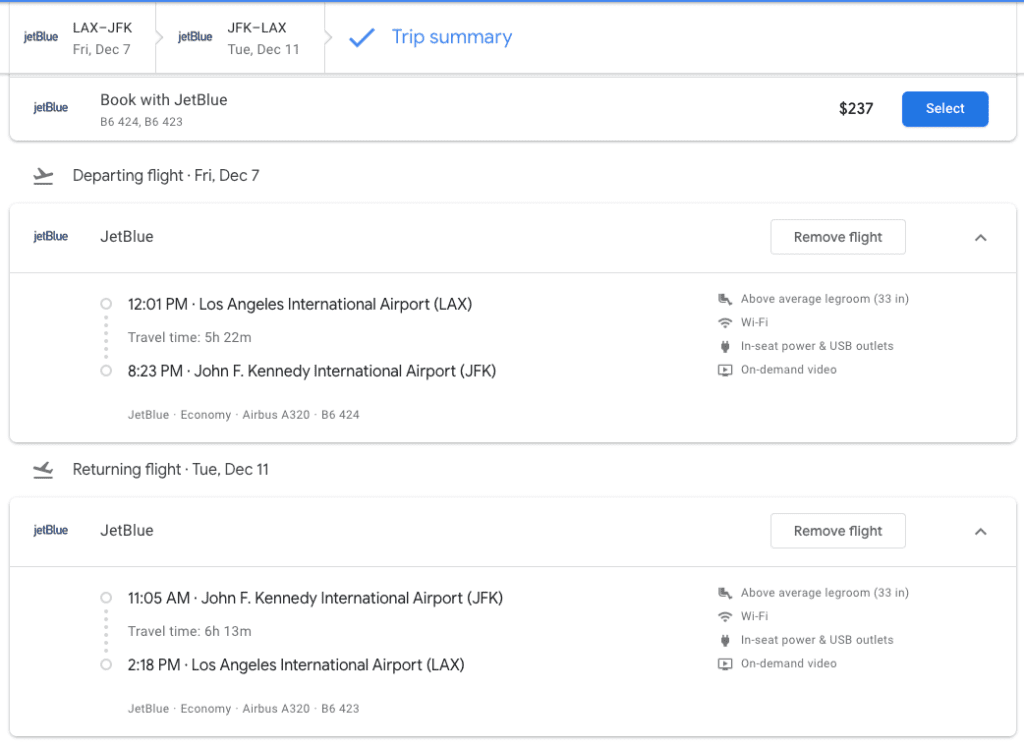Image resolution: width=1024 pixels, height=747 pixels.
Task: Collapse the departing flight details chevron
Action: (980, 237)
